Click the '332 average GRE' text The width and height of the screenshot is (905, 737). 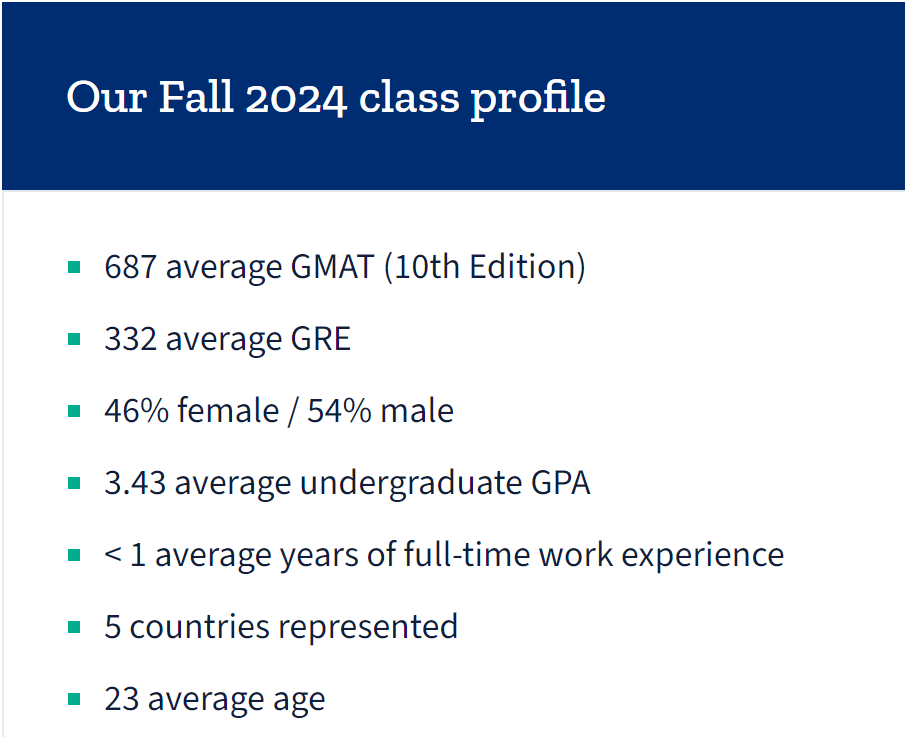[x=227, y=339]
